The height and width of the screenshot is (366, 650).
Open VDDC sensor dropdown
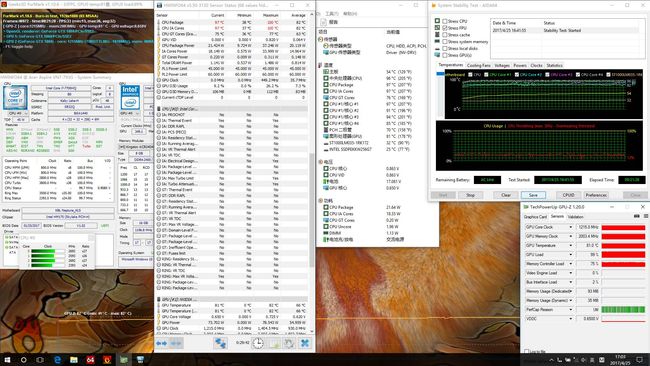(x=570, y=319)
